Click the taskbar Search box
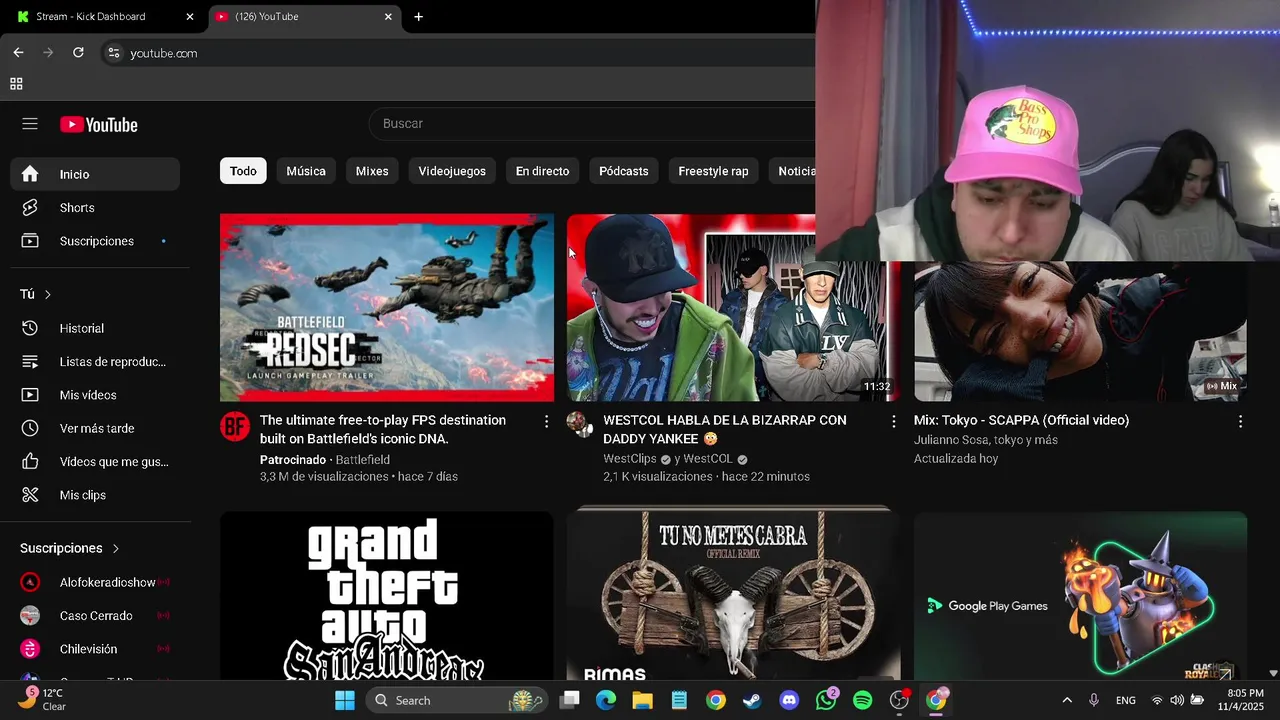 tap(456, 700)
